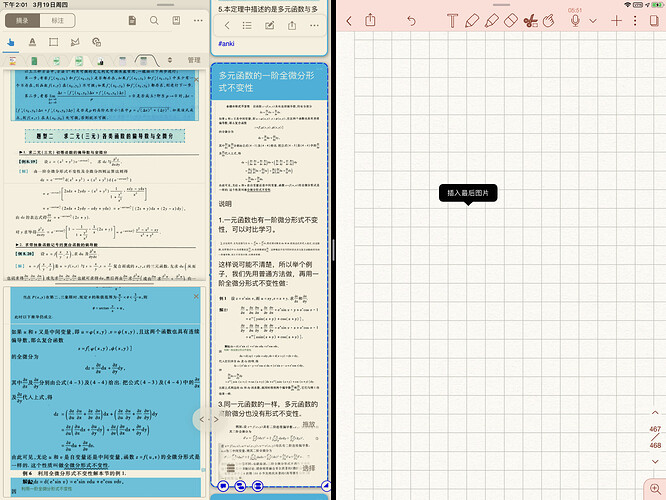Open the second green document tab
The height and width of the screenshot is (500, 666).
(34, 61)
